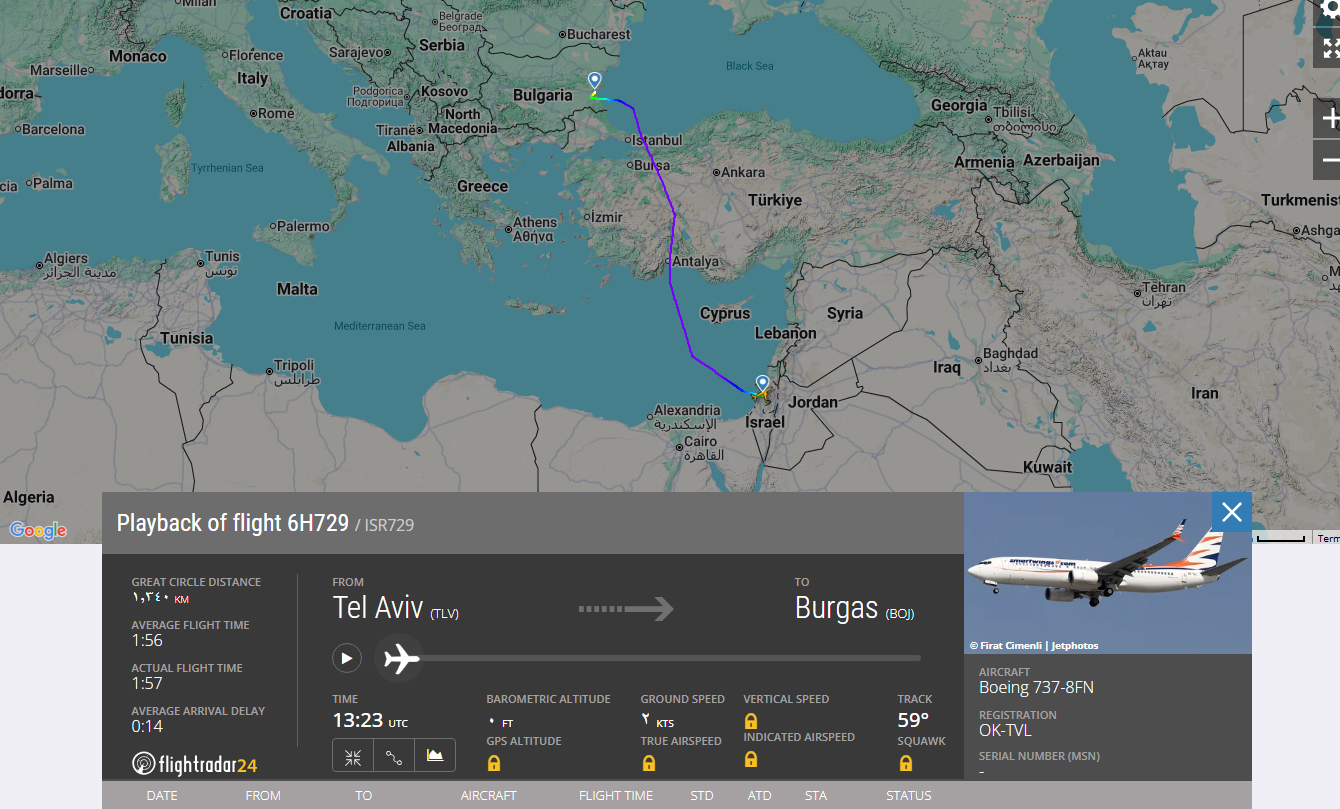Image resolution: width=1340 pixels, height=809 pixels.
Task: Enter fullscreen map view
Action: tap(1330, 48)
